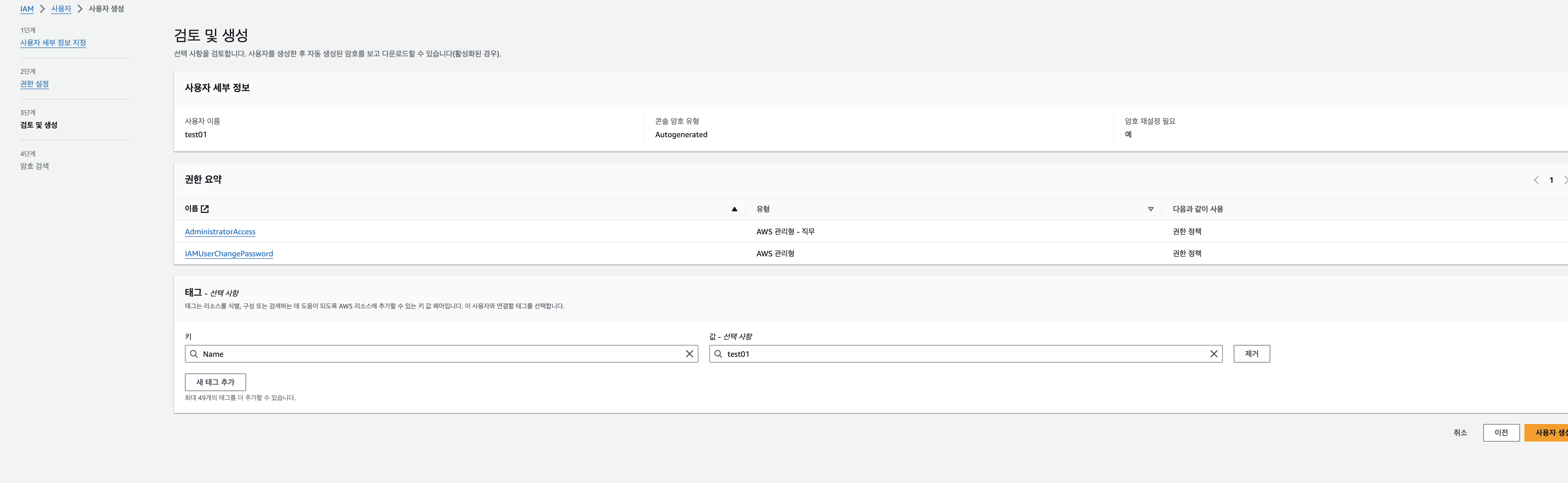Sort by 유형 column arrow
The width and height of the screenshot is (1568, 483).
1150,209
